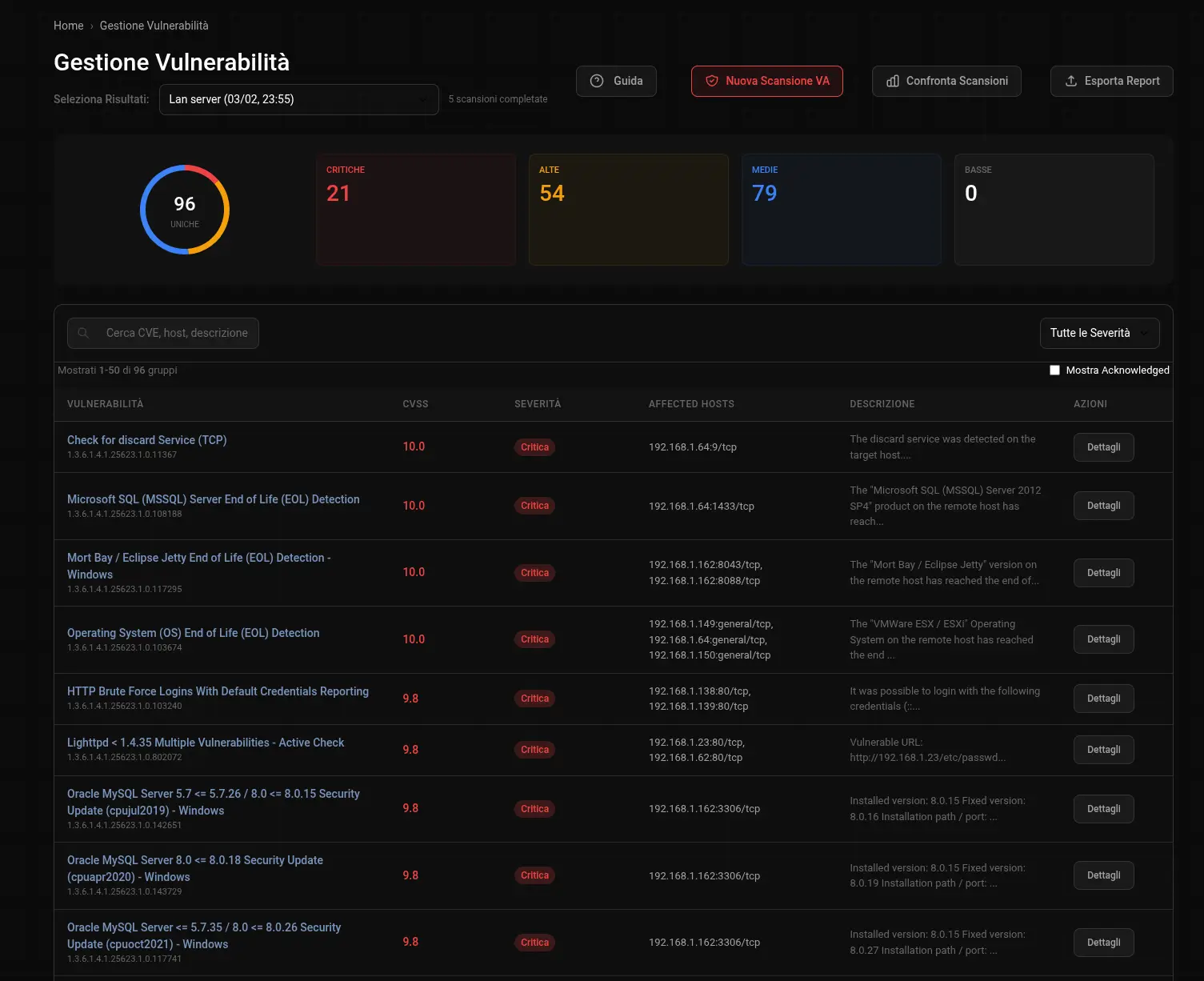This screenshot has height=981, width=1204.
Task: Open Dettagli for Microsoft SQL Server EOL Detection
Action: (1103, 506)
